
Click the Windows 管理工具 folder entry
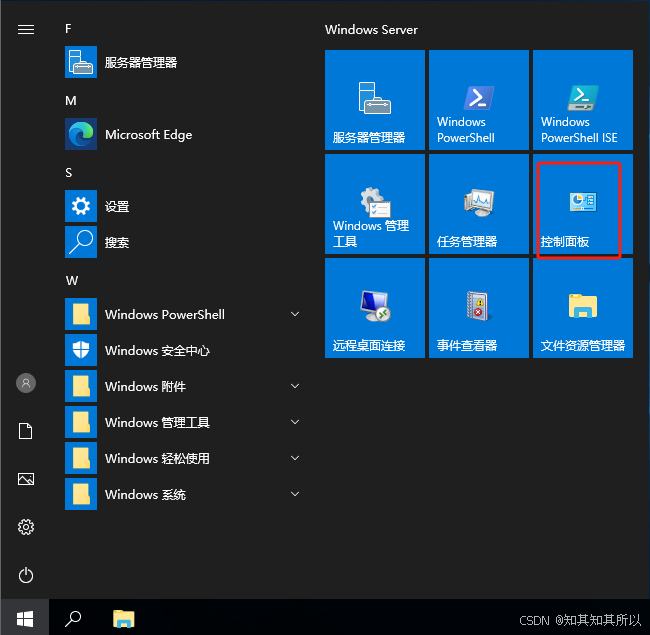182,422
